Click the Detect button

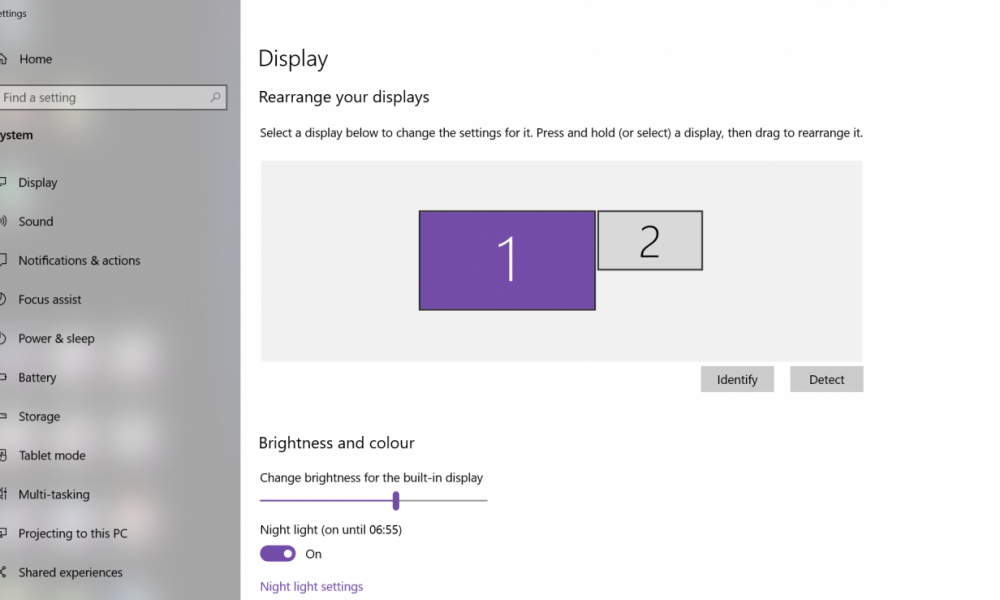[827, 379]
